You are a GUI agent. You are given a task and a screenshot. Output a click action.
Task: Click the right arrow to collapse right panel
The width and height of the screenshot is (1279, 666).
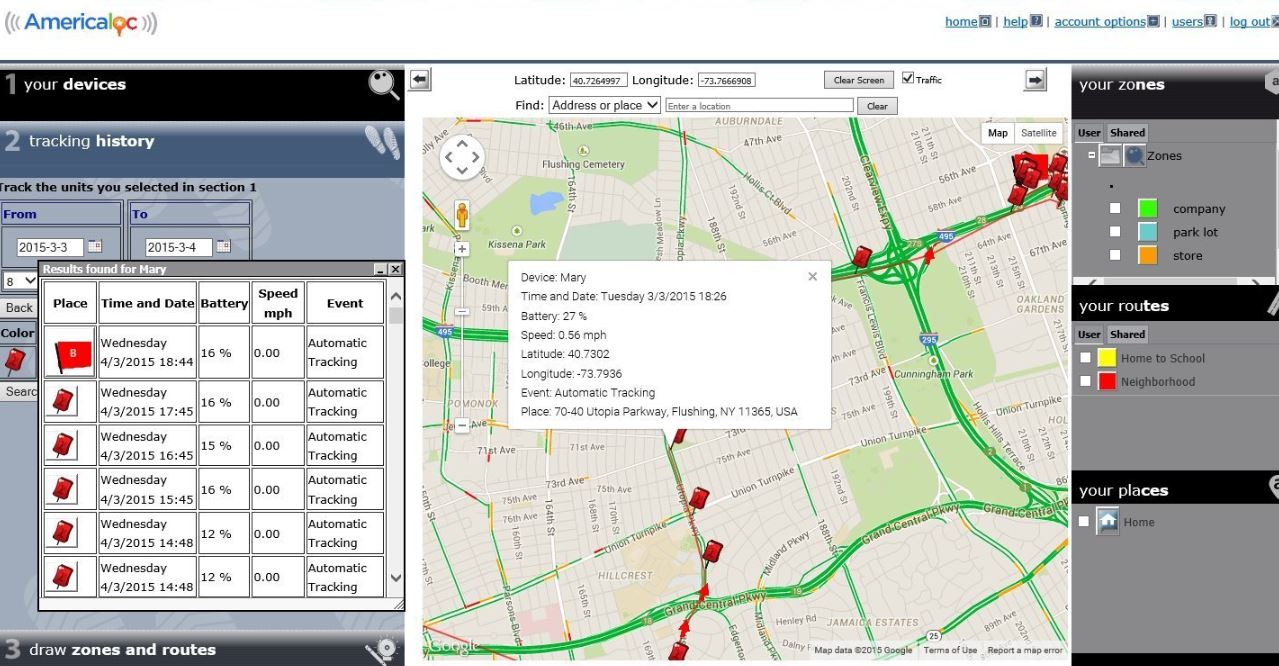1036,80
